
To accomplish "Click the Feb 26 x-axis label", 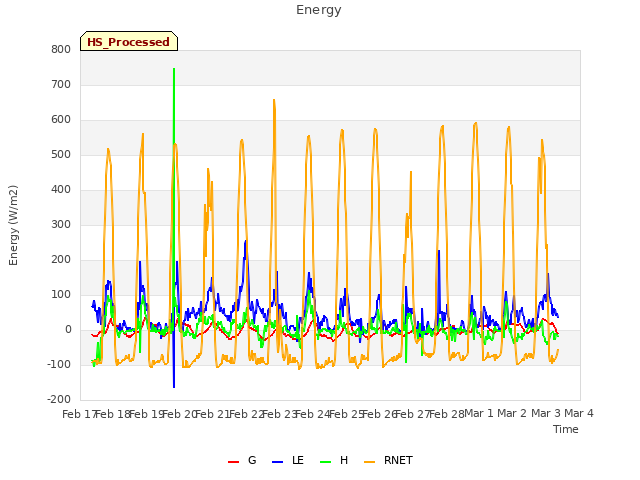I will [x=379, y=414].
